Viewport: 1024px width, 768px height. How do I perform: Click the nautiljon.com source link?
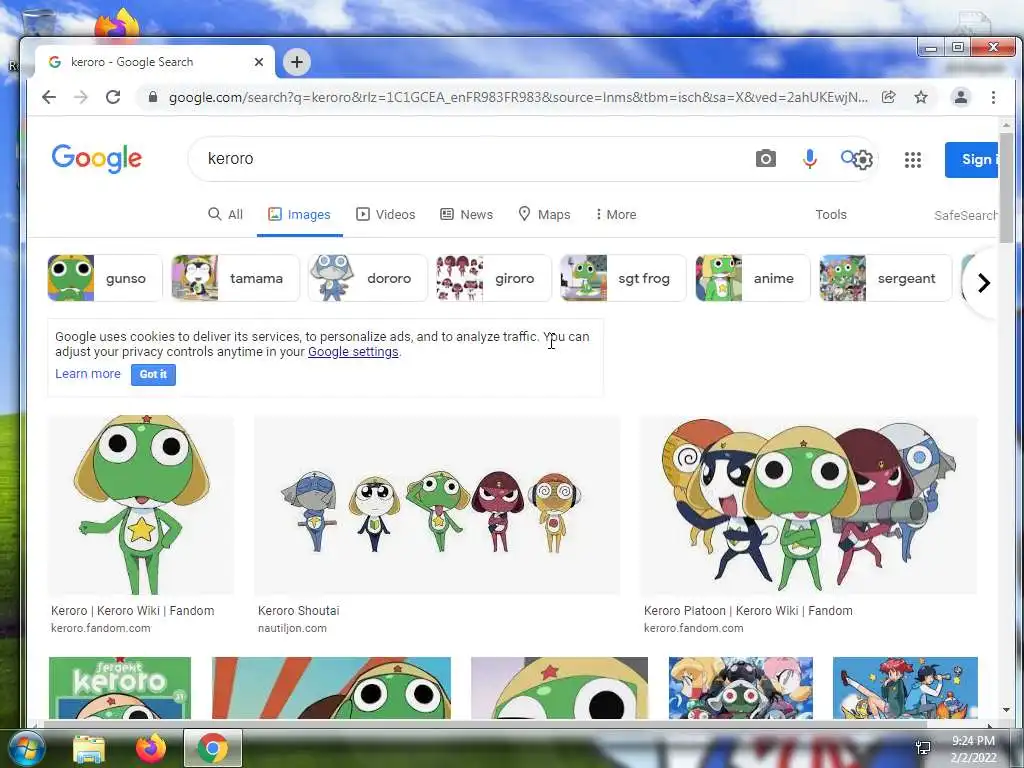[x=292, y=628]
